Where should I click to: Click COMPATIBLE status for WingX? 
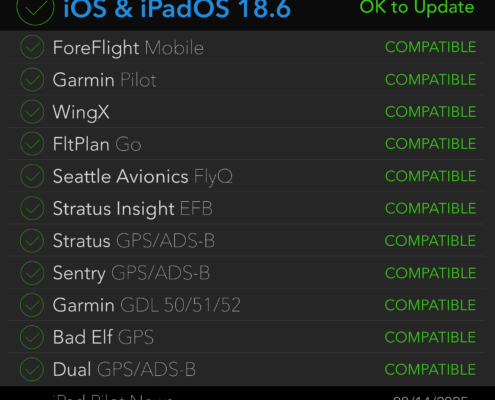(x=430, y=112)
